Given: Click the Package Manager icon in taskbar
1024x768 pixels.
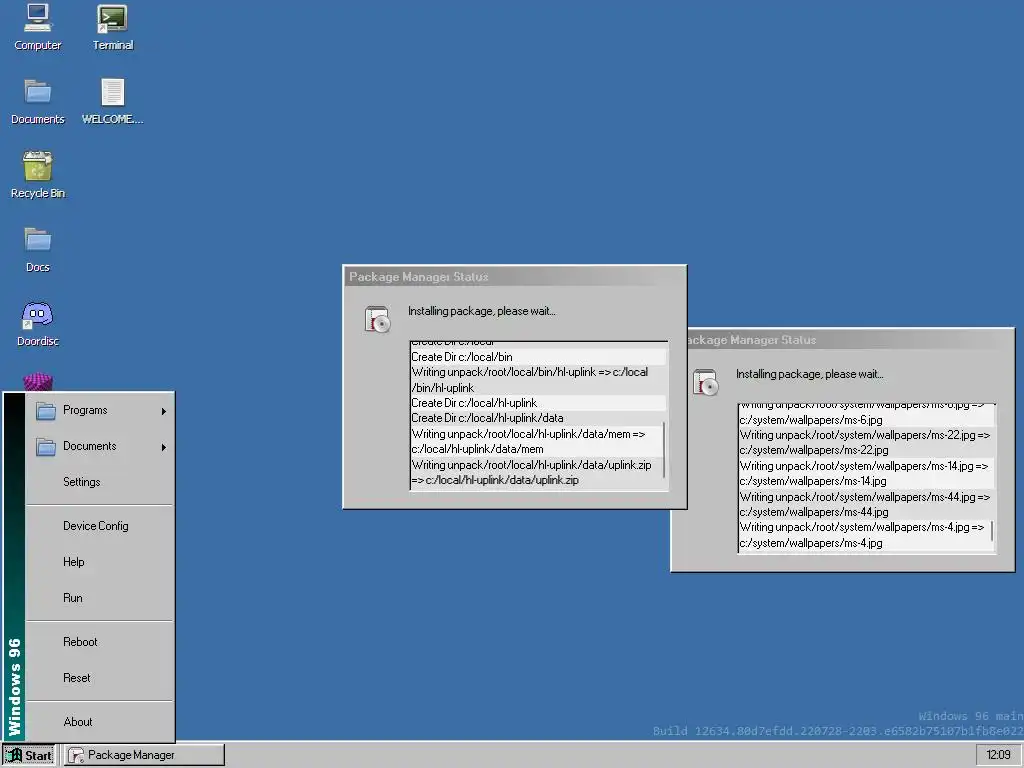Looking at the screenshot, I should [76, 755].
